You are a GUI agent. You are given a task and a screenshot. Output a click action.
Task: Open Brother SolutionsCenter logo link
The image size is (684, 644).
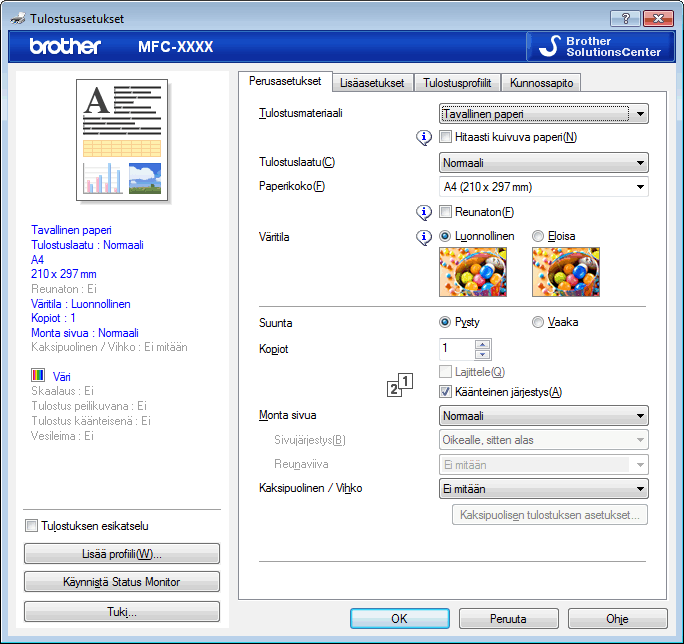click(600, 46)
